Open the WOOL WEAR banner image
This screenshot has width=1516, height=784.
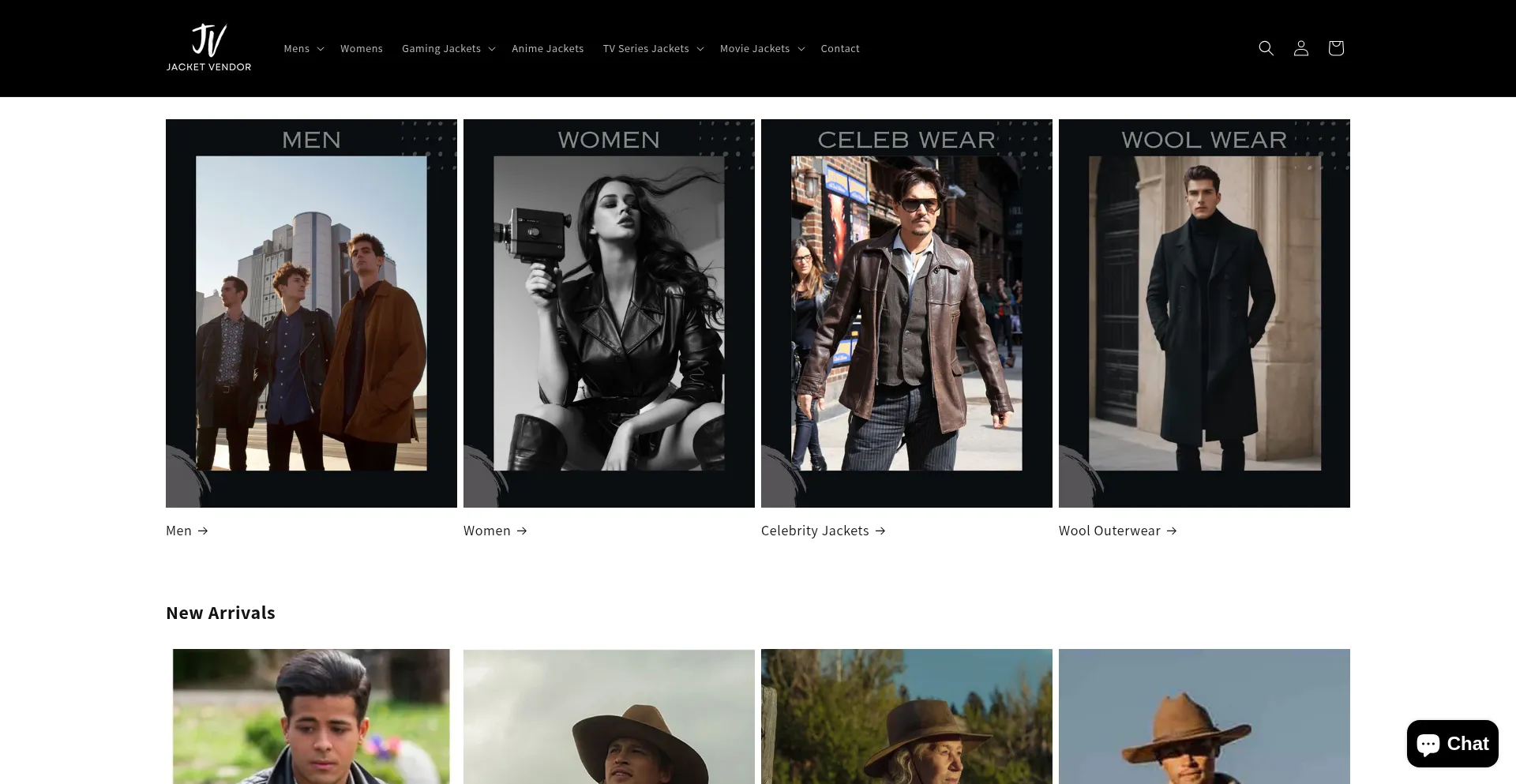pos(1204,313)
